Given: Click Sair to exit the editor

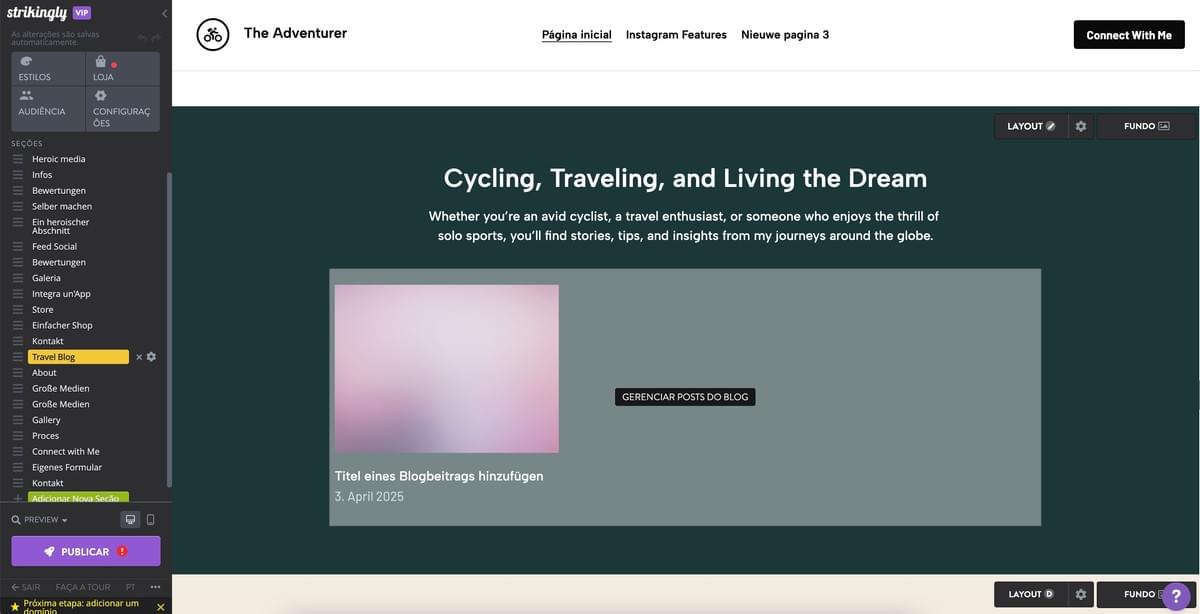Looking at the screenshot, I should tap(26, 587).
